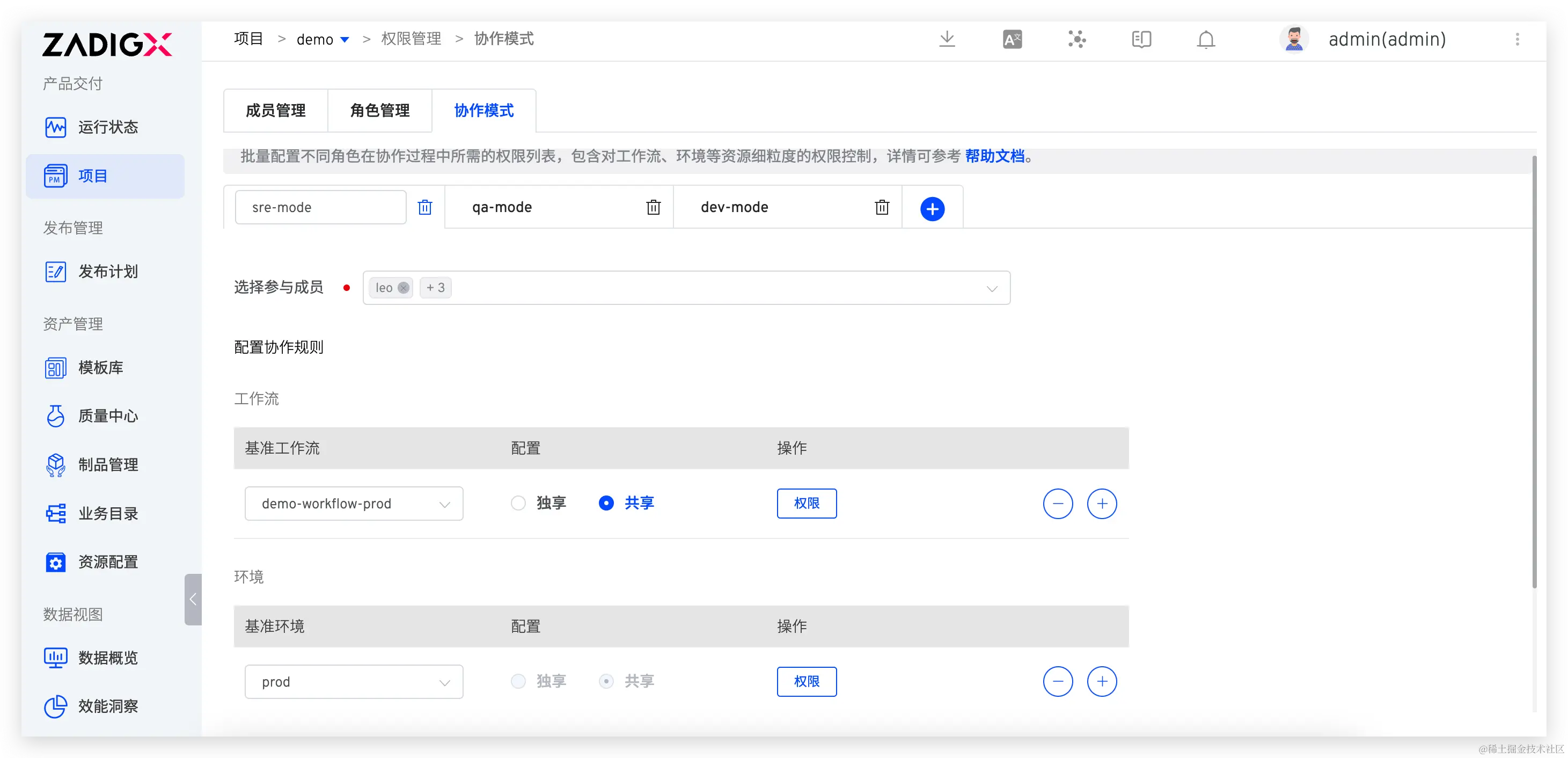
Task: Switch to the 角色管理 tab
Action: [380, 110]
